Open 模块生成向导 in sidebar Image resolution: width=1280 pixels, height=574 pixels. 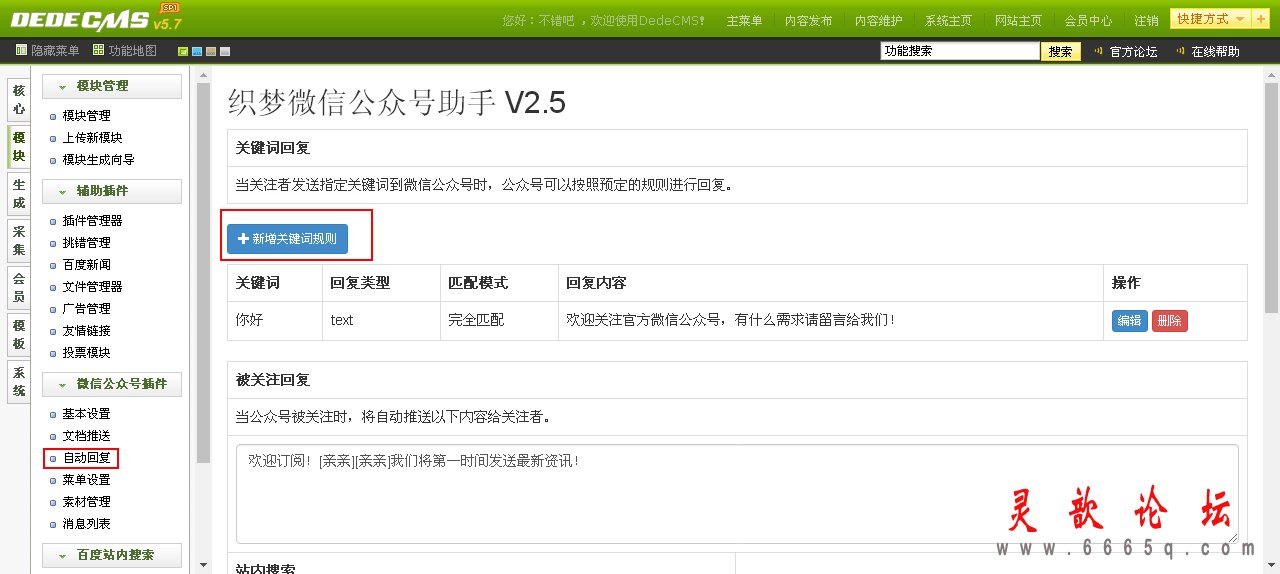pos(98,160)
